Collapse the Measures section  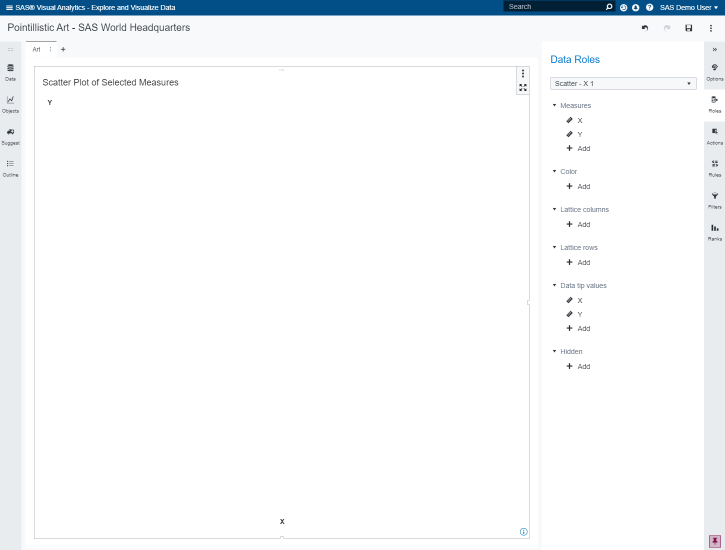coord(554,105)
